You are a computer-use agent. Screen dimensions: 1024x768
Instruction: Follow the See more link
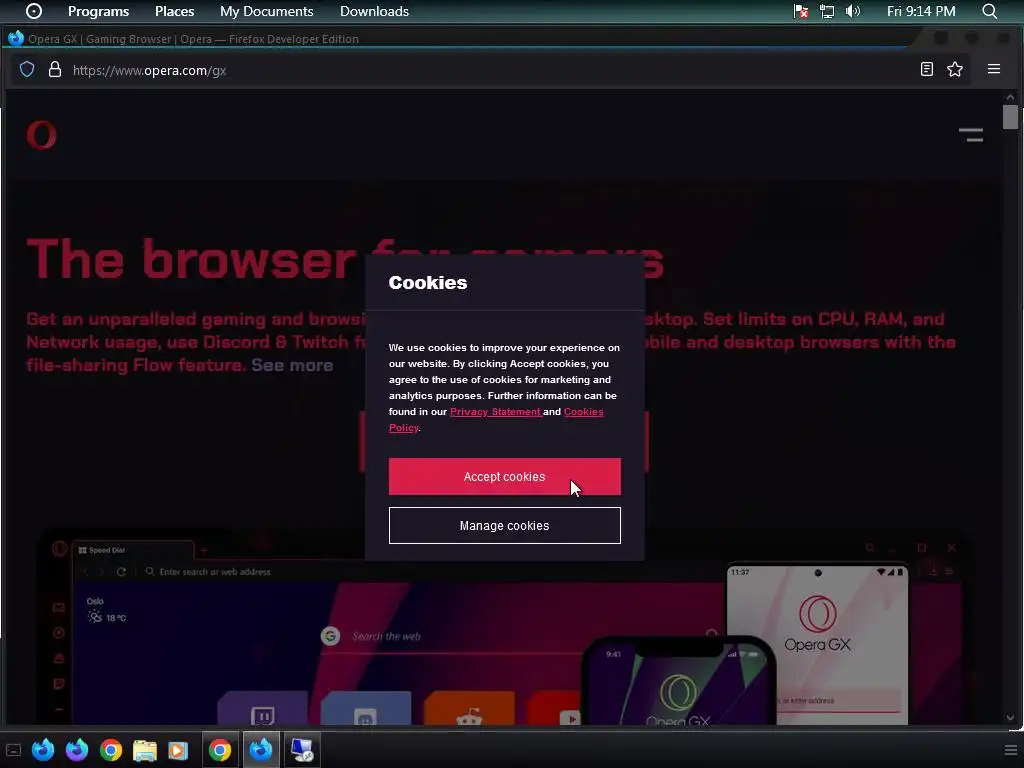pos(292,365)
